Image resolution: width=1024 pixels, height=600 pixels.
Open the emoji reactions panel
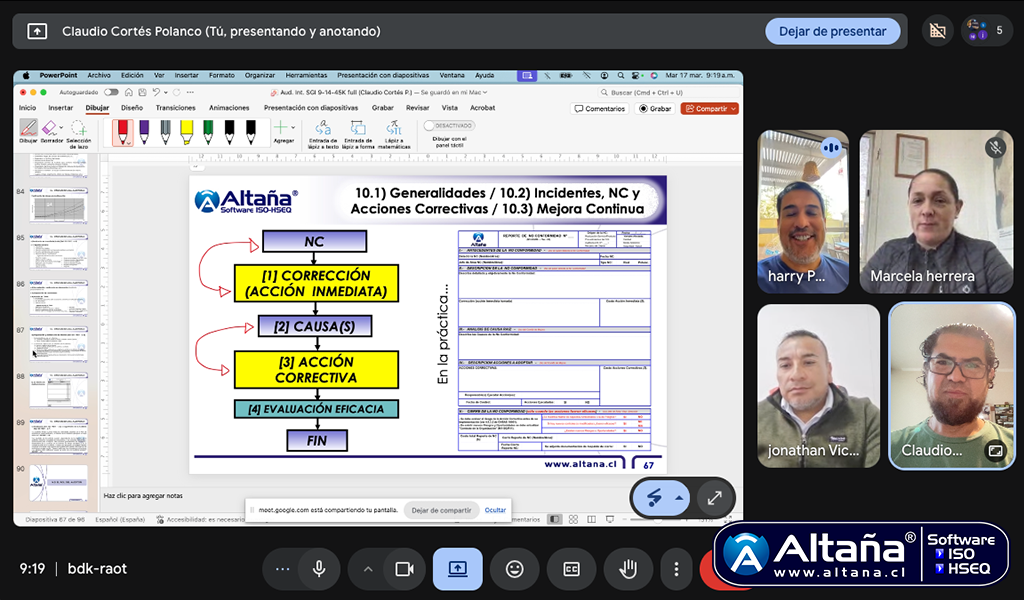515,569
